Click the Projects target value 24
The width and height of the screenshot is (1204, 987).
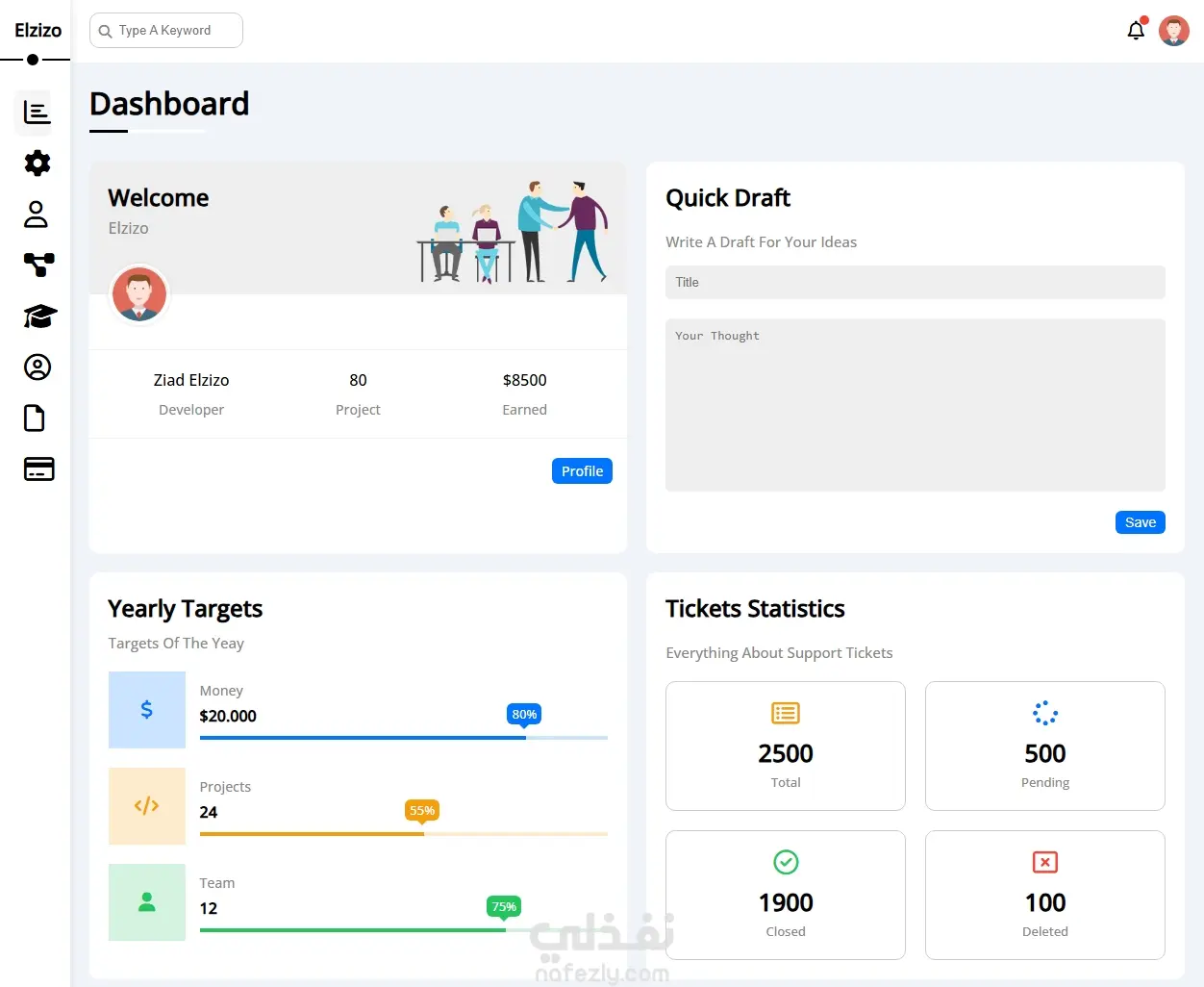tap(209, 812)
